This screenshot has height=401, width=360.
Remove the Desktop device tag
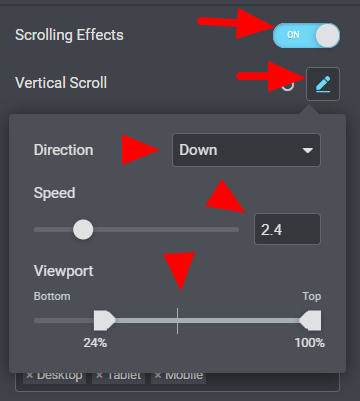click(30, 376)
